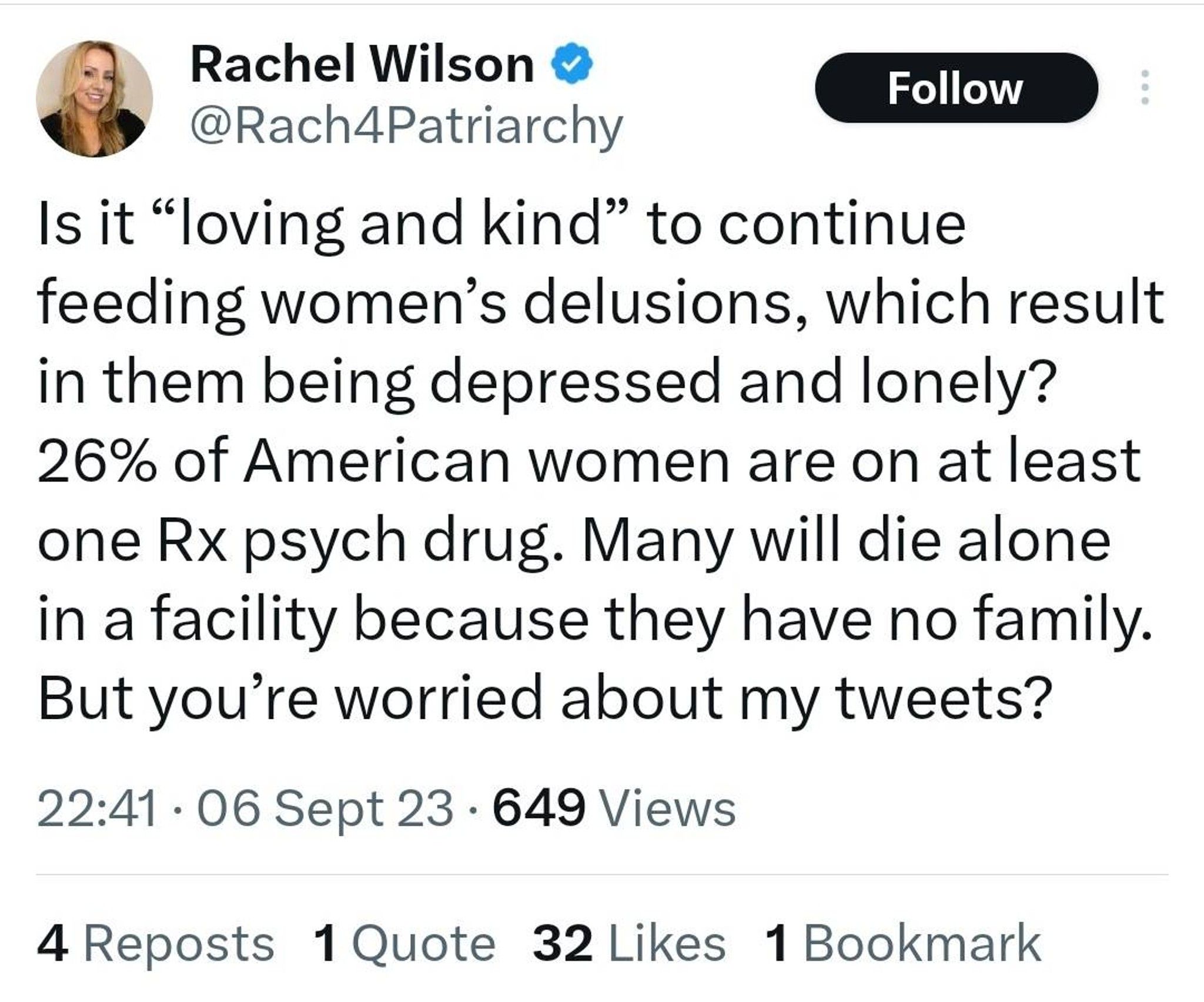
Task: Click the 22:41 post time
Action: (97, 809)
